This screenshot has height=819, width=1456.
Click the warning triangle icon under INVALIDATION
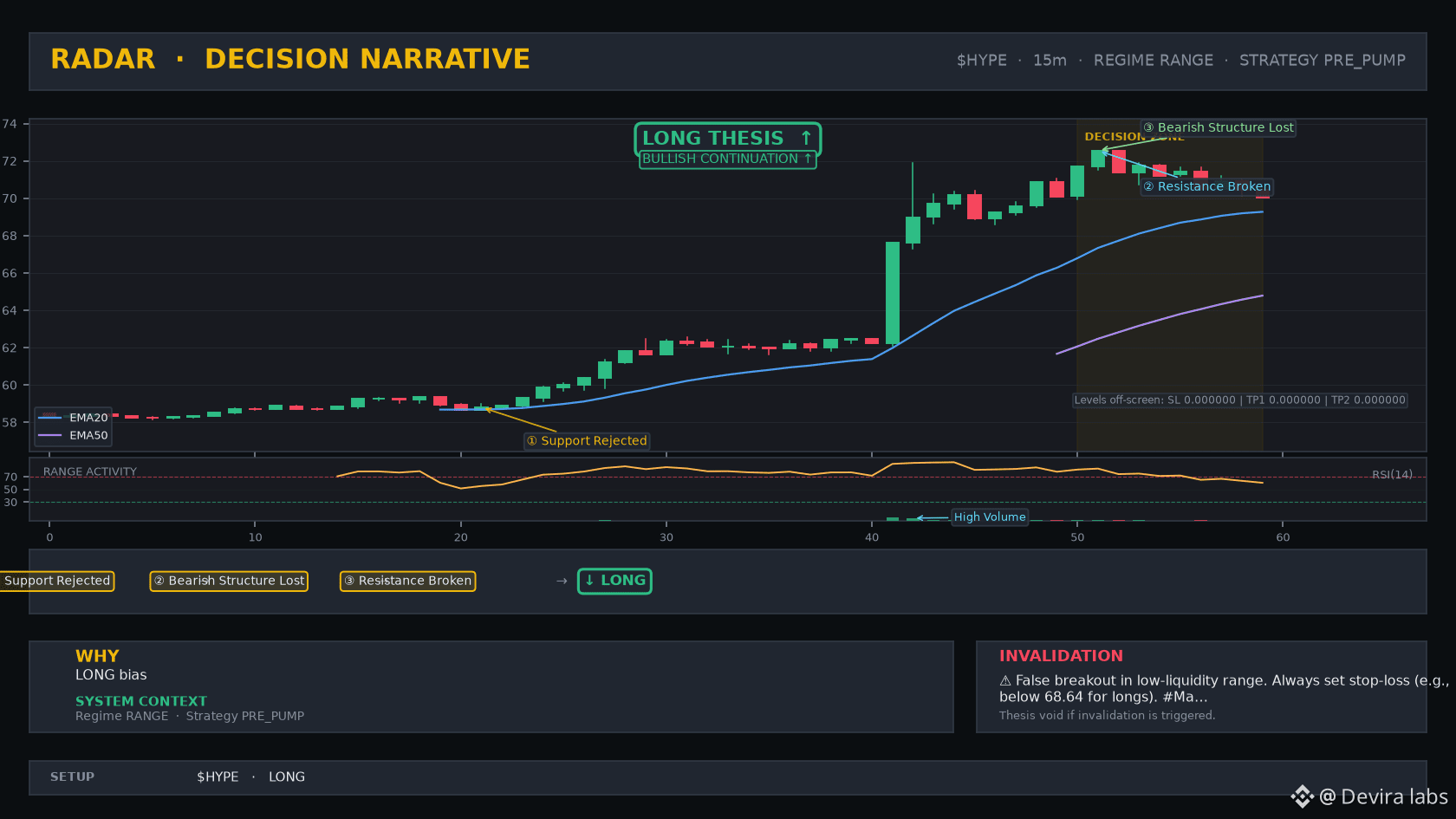pyautogui.click(x=1005, y=681)
